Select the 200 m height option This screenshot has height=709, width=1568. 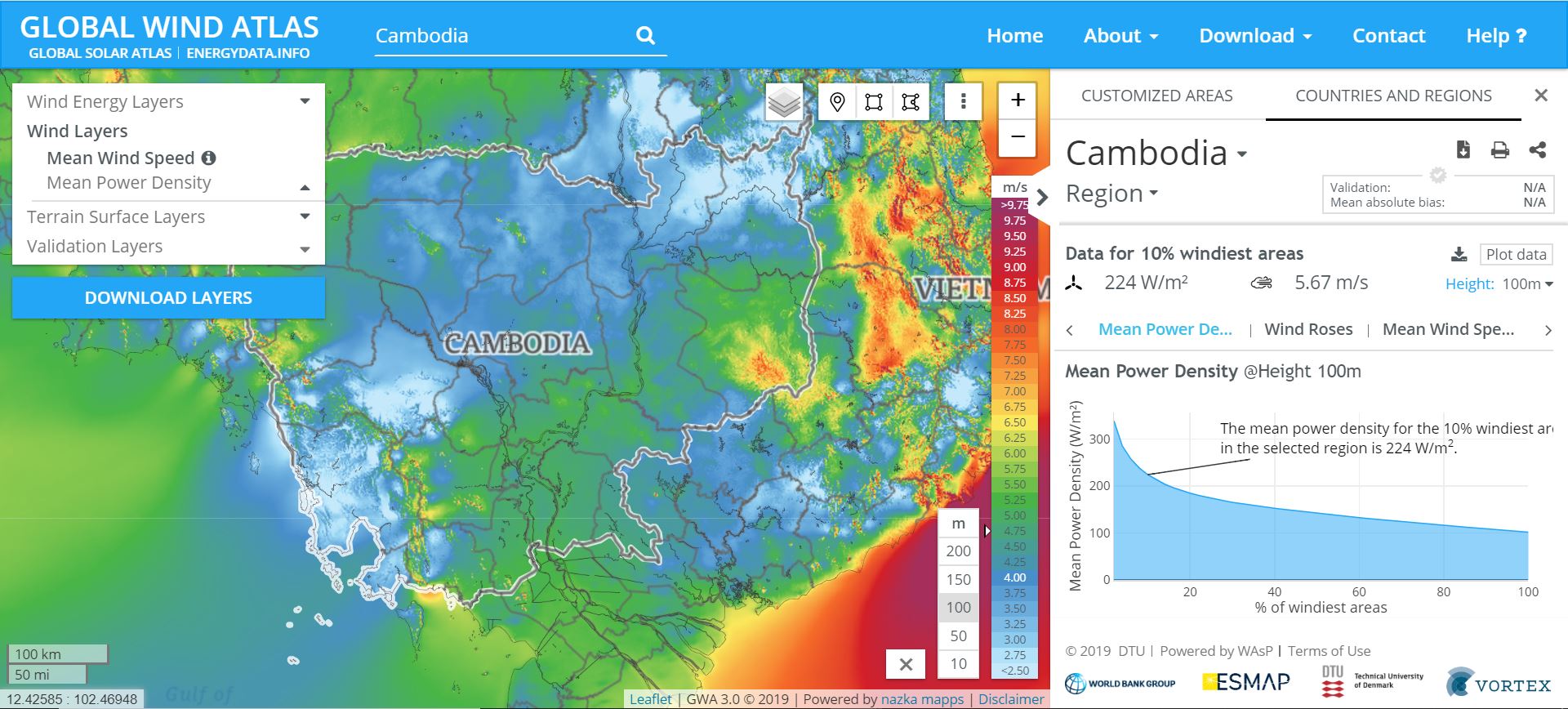pos(958,551)
